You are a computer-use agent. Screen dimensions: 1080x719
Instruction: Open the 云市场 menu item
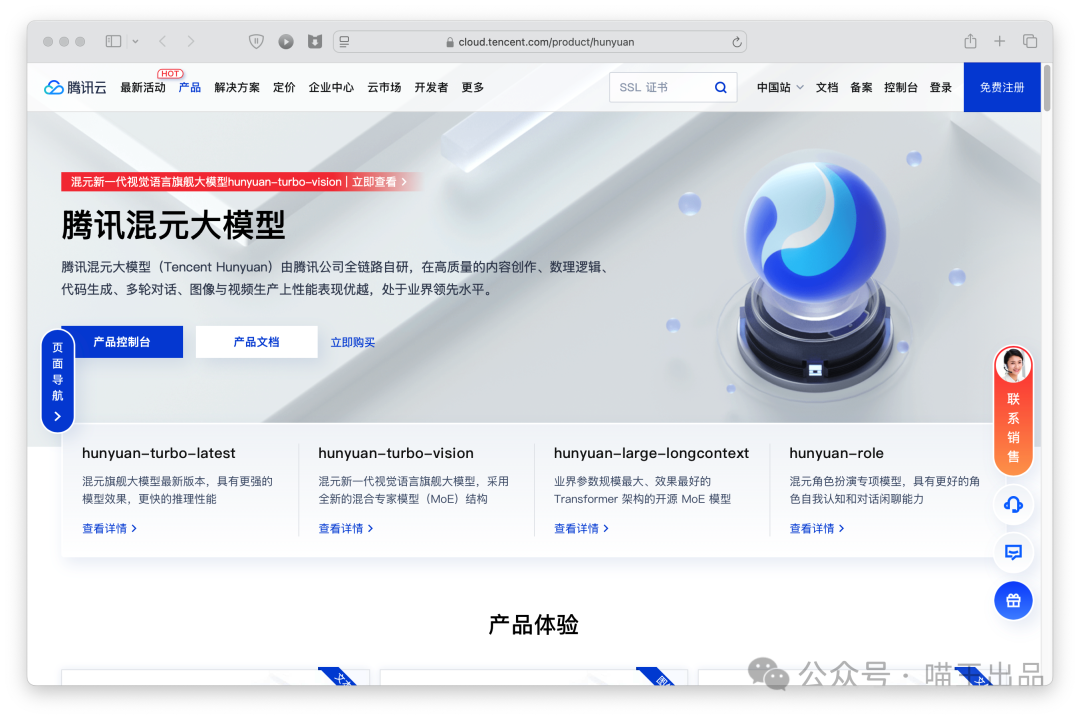coord(384,87)
